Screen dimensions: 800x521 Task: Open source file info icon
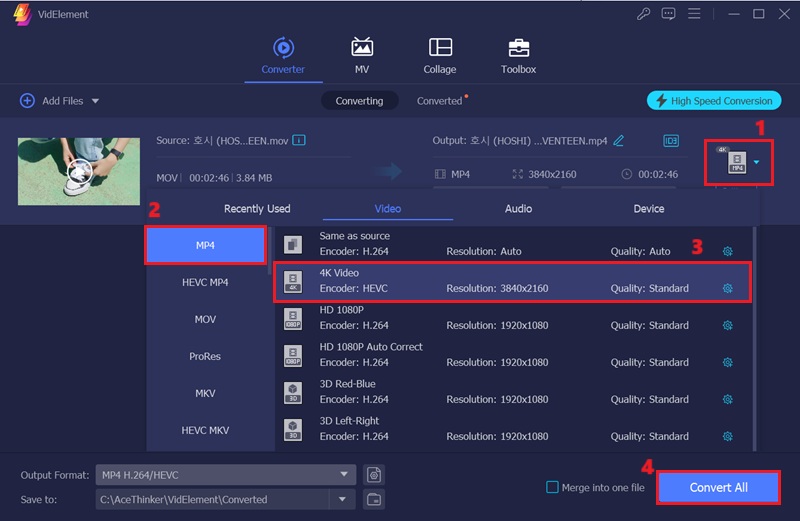(x=299, y=140)
